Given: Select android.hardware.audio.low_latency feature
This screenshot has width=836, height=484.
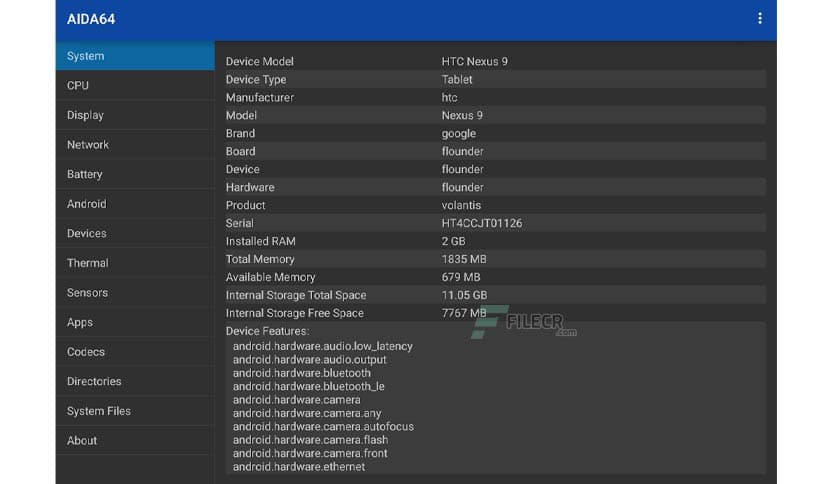Looking at the screenshot, I should [323, 346].
